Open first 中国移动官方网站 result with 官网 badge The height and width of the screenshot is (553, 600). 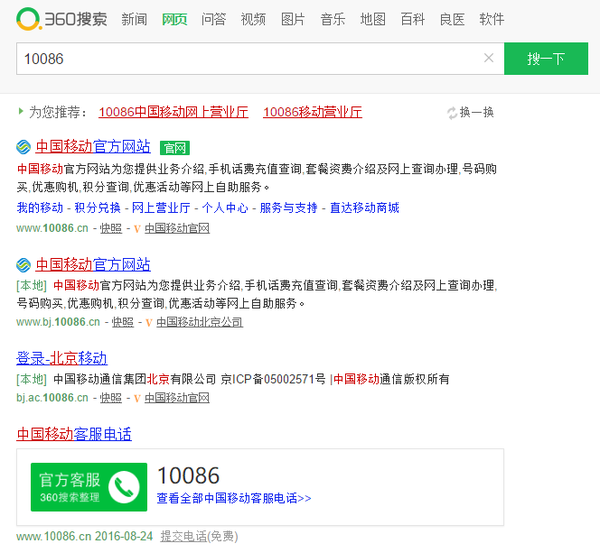(x=93, y=147)
